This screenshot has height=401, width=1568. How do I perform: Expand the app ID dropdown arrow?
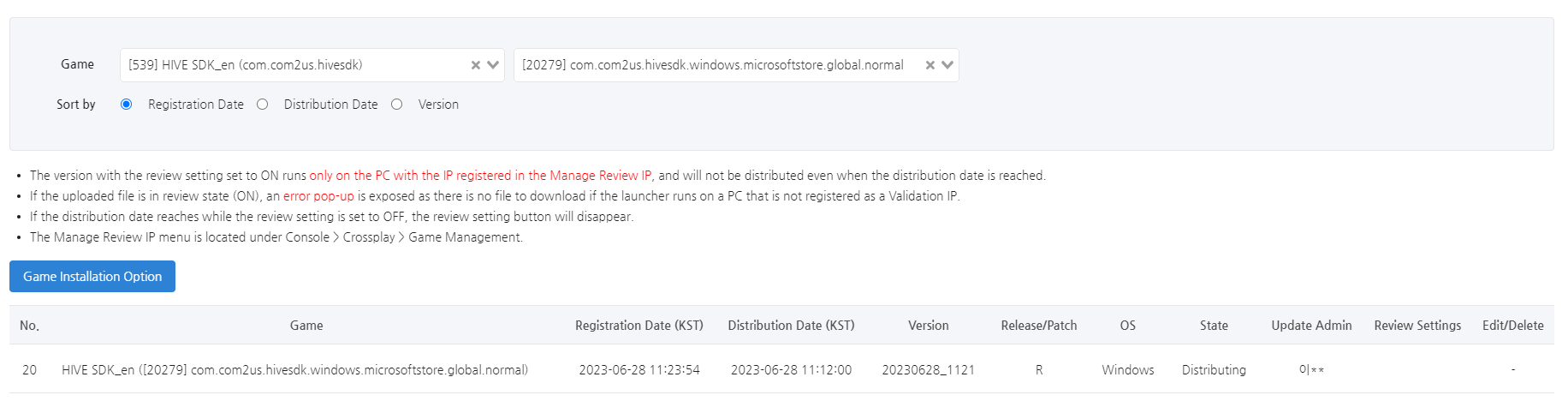click(x=947, y=65)
